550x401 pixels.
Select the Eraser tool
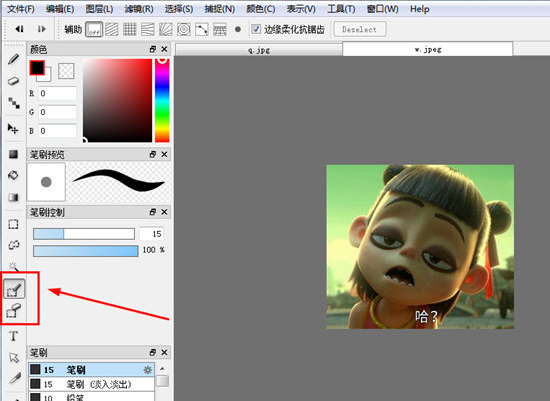tap(13, 81)
